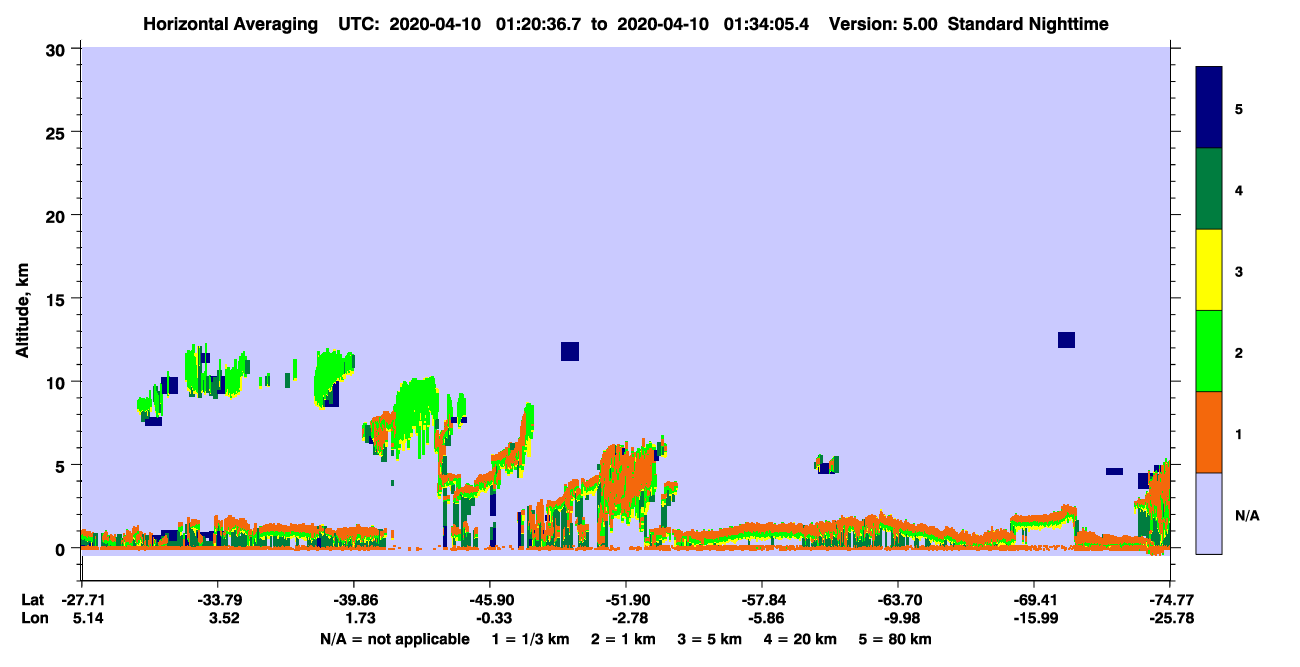Click the orange colorbar segment labeled 1
This screenshot has width=1300, height=667.
[x=1209, y=432]
